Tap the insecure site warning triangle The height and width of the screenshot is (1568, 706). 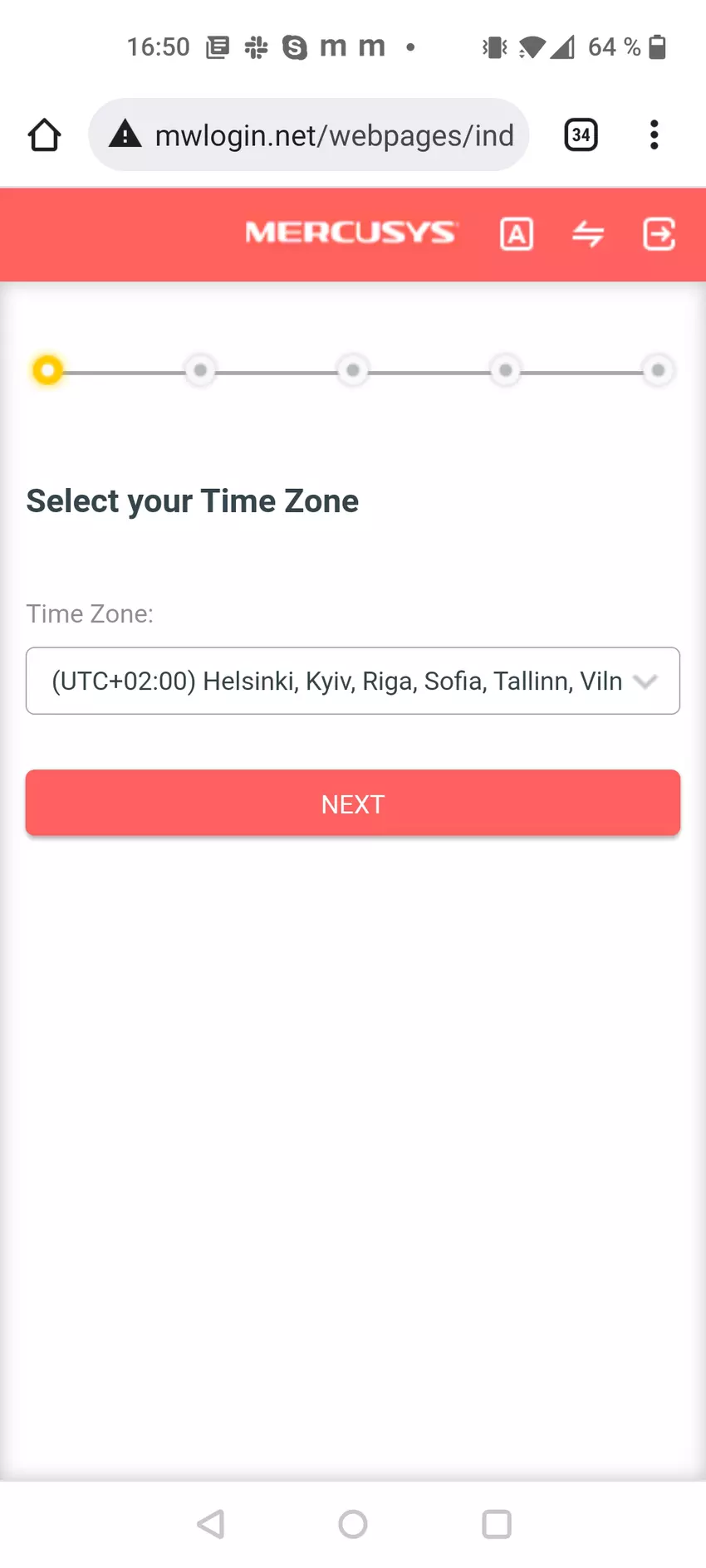click(x=125, y=134)
